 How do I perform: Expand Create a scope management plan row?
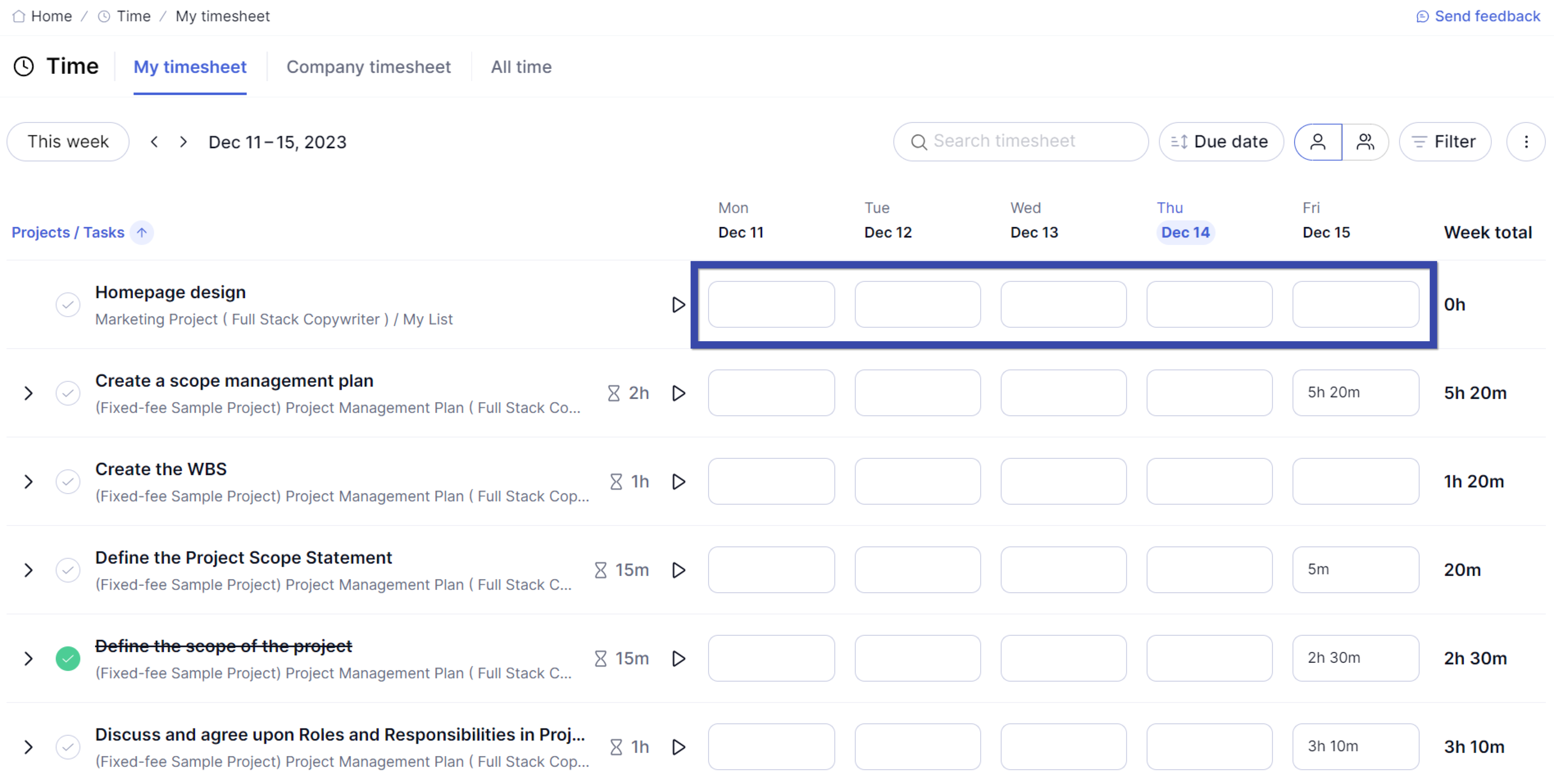(x=28, y=393)
